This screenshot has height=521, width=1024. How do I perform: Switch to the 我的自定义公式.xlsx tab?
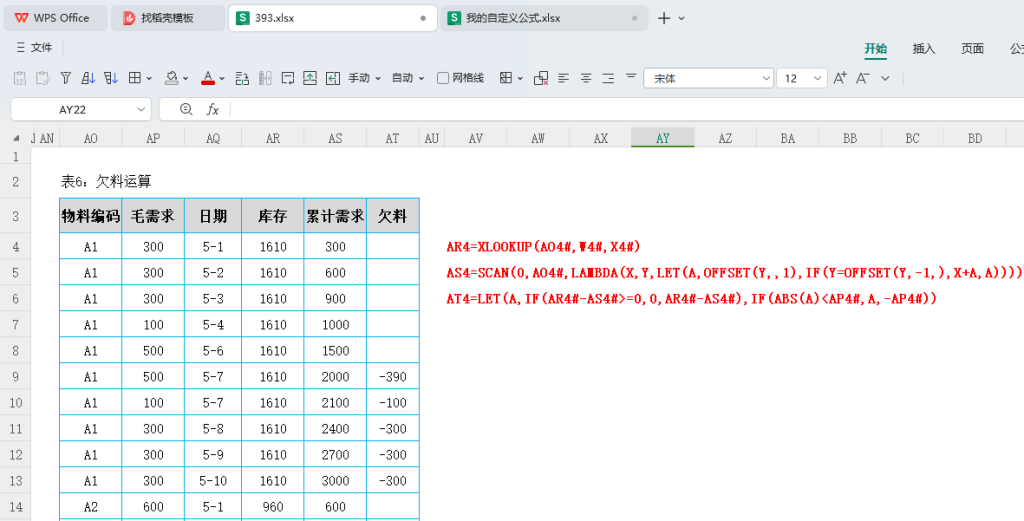coord(545,18)
